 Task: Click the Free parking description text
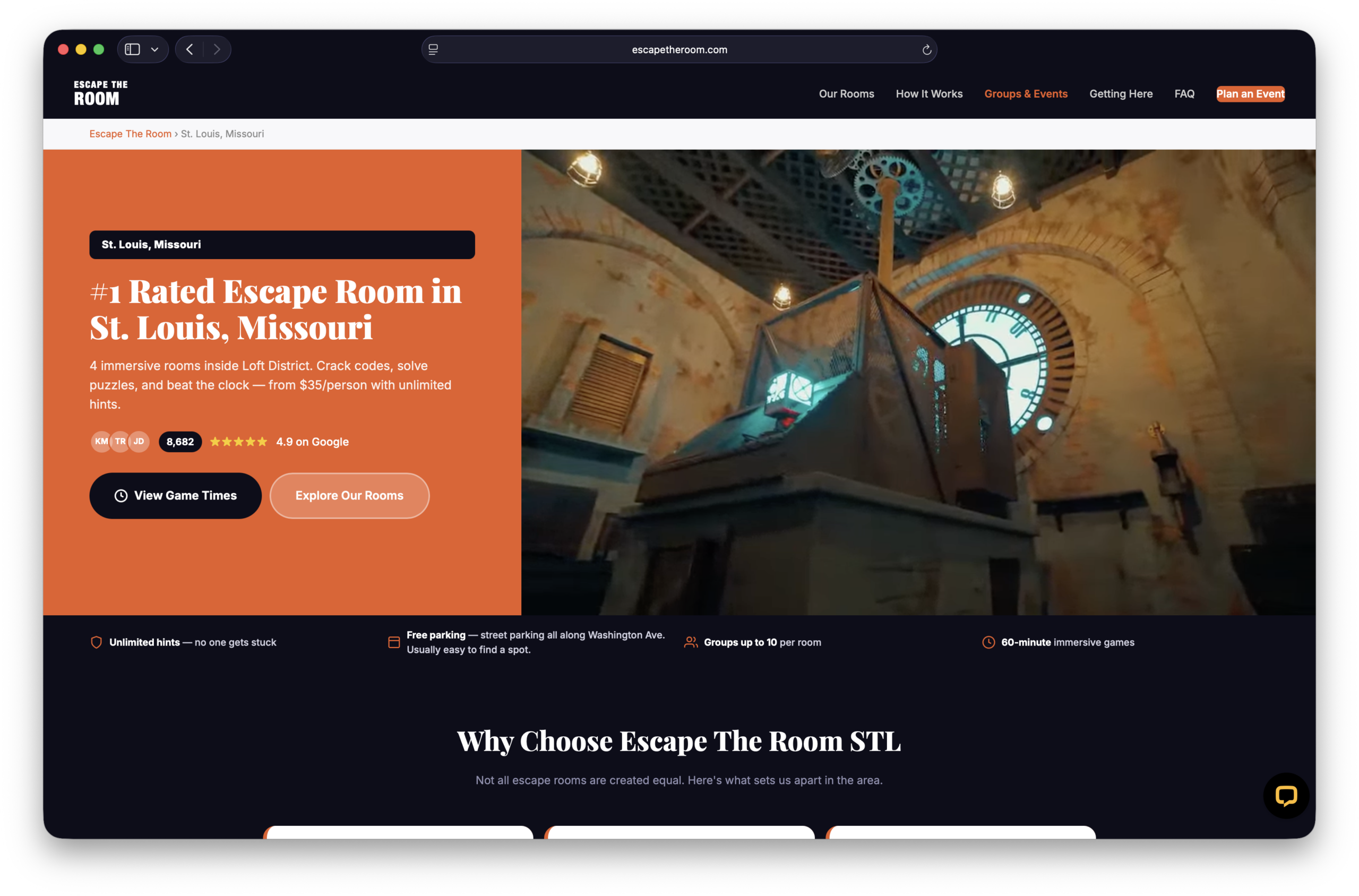click(536, 642)
